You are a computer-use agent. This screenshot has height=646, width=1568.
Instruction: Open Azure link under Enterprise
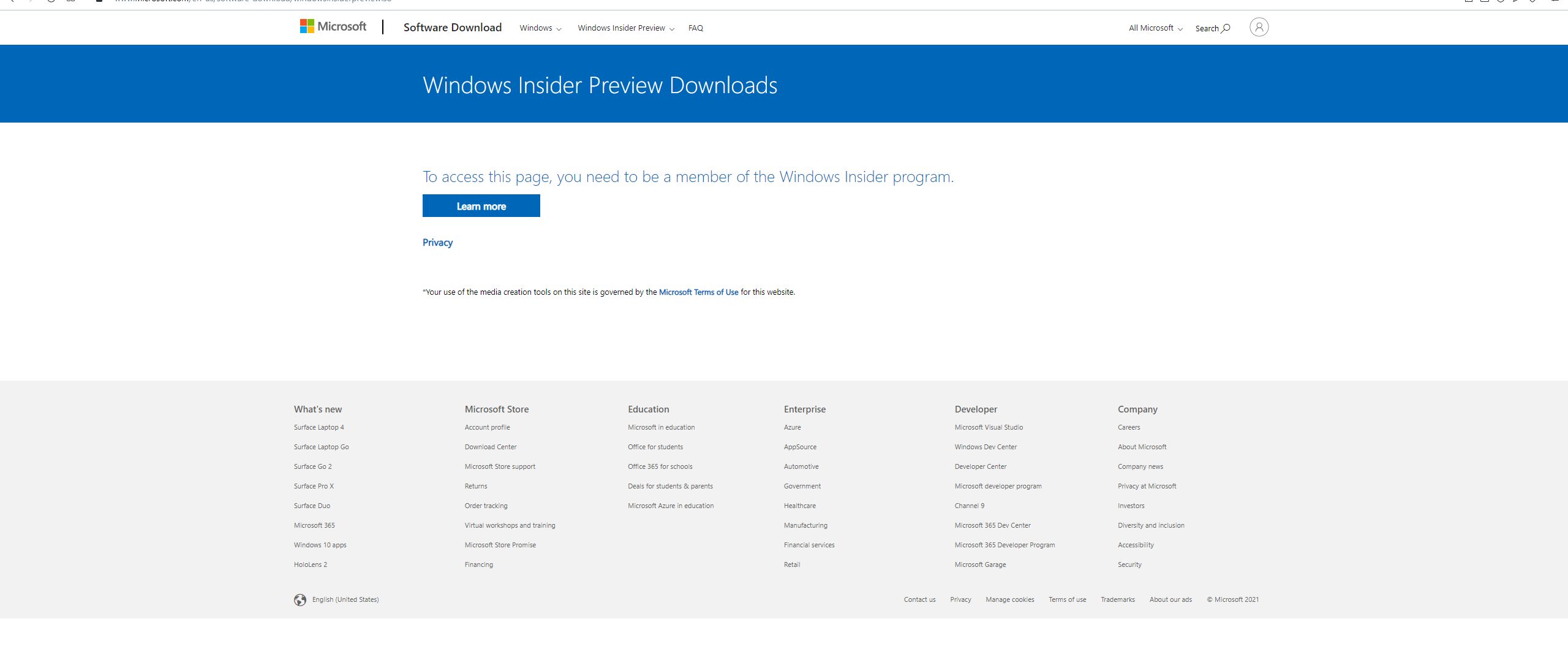(x=793, y=428)
